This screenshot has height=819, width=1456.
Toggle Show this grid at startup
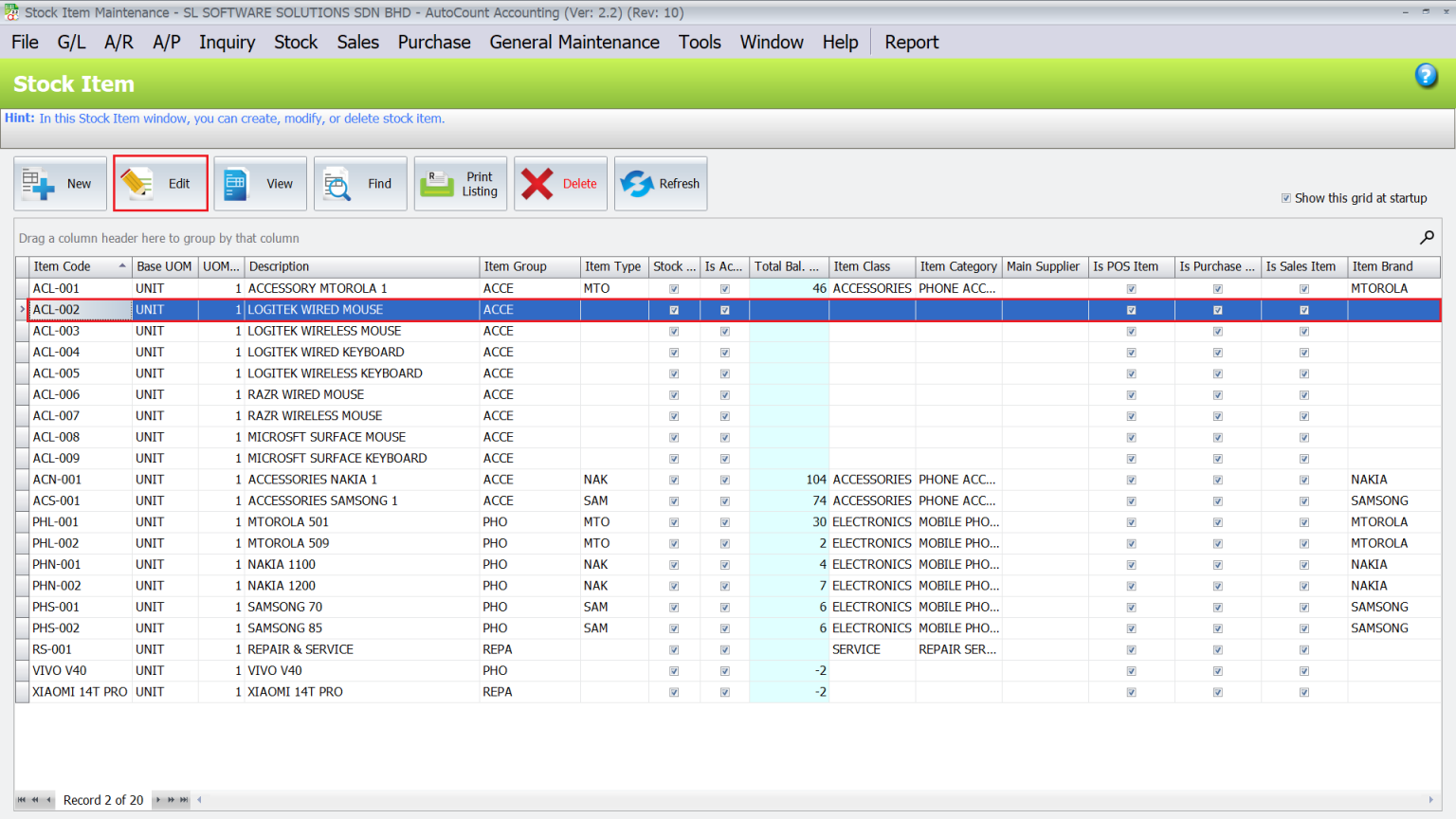1286,198
